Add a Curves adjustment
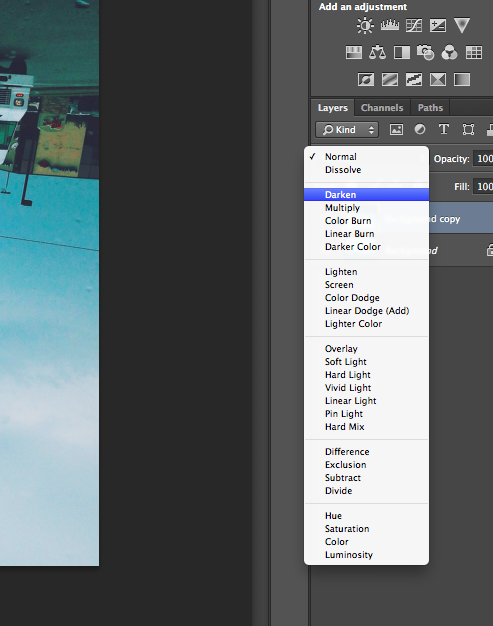 (x=414, y=26)
